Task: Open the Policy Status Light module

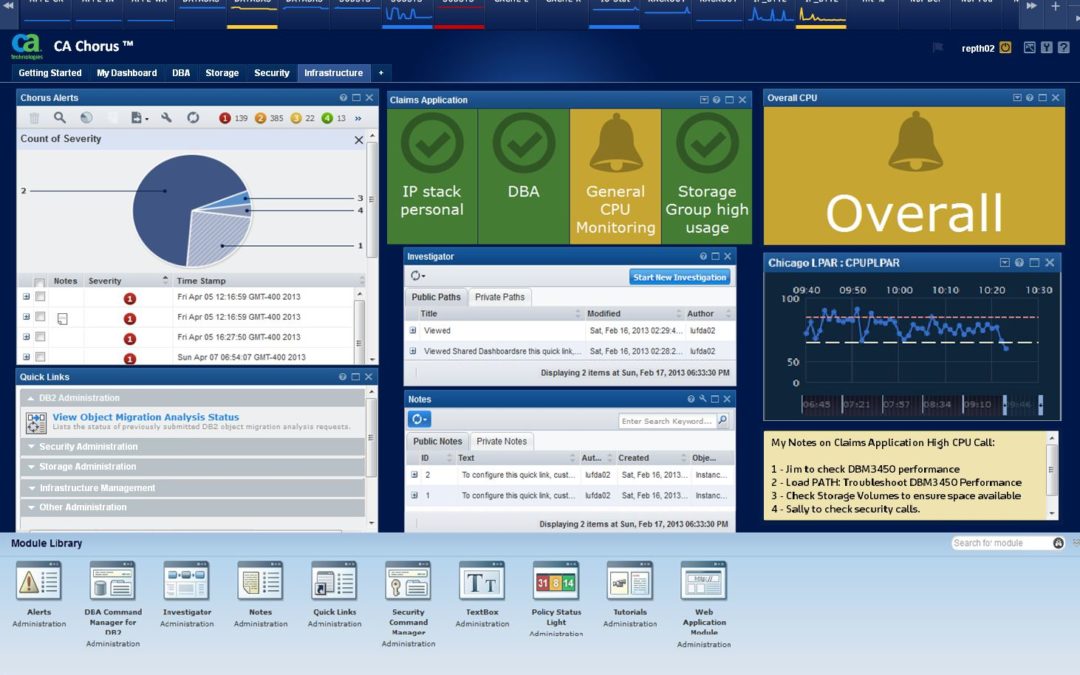Action: pos(556,581)
